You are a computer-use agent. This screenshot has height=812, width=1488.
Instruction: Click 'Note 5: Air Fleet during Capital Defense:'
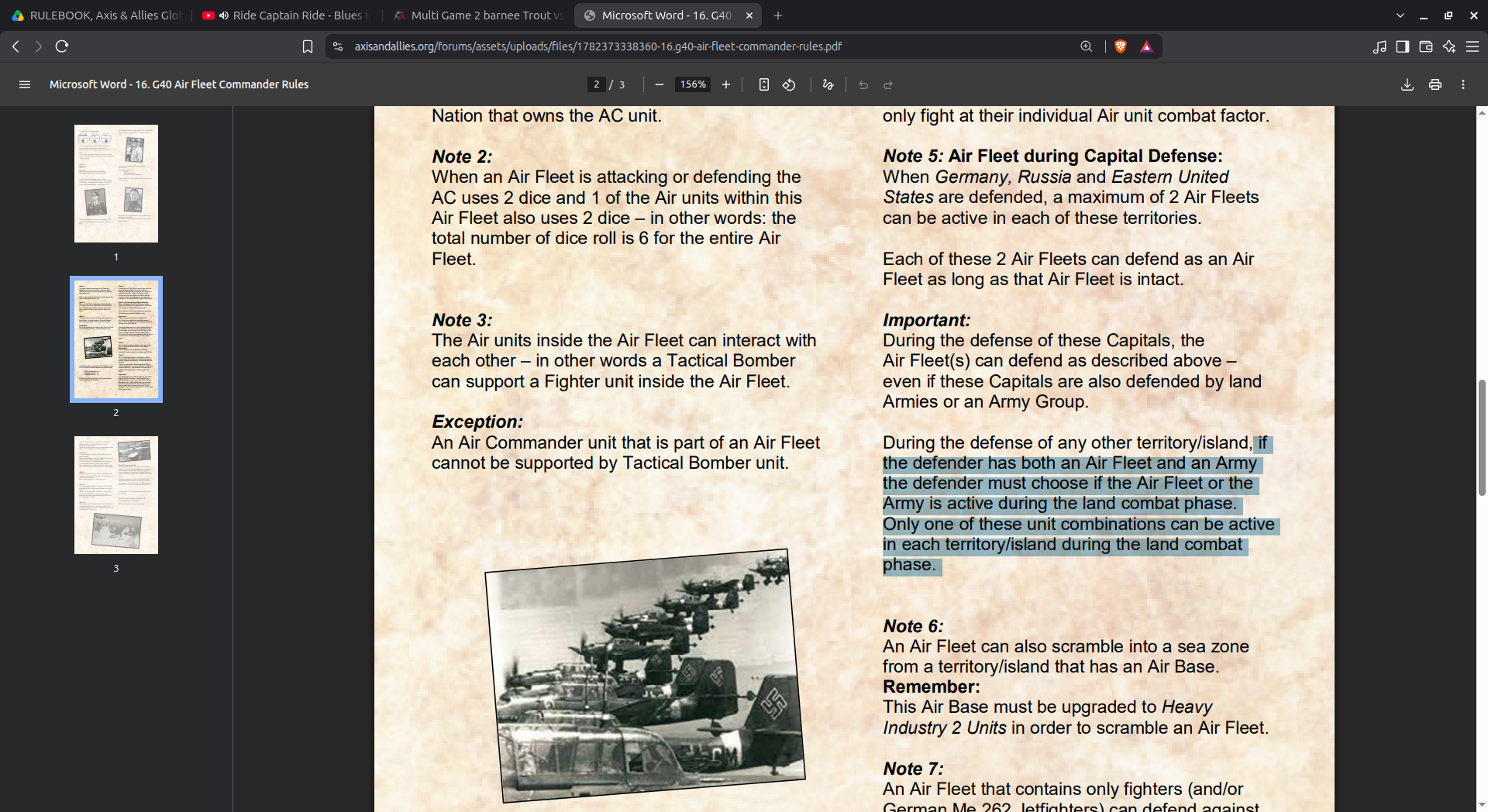click(x=1052, y=156)
